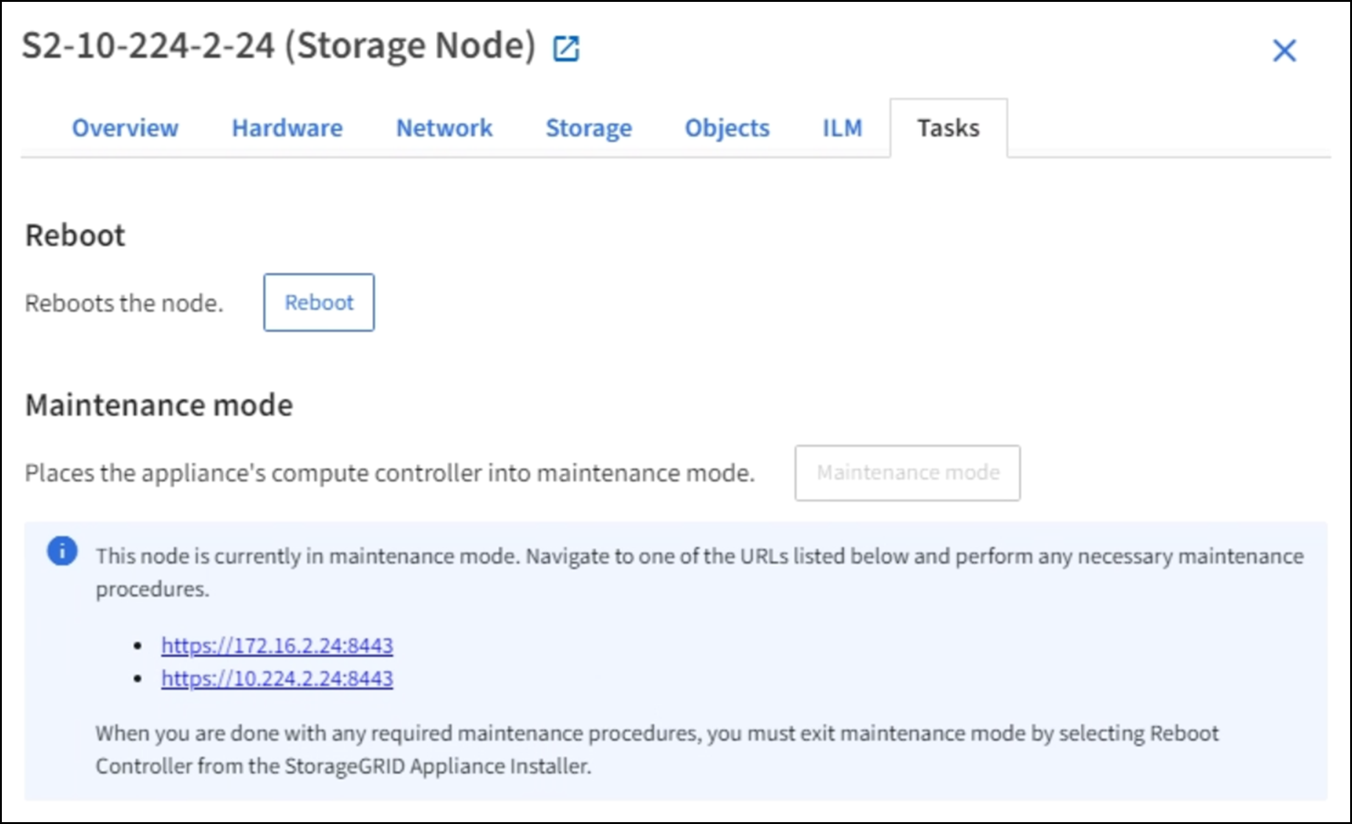Click the "When you are done" notice paragraph
The height and width of the screenshot is (824, 1352).
click(657, 748)
